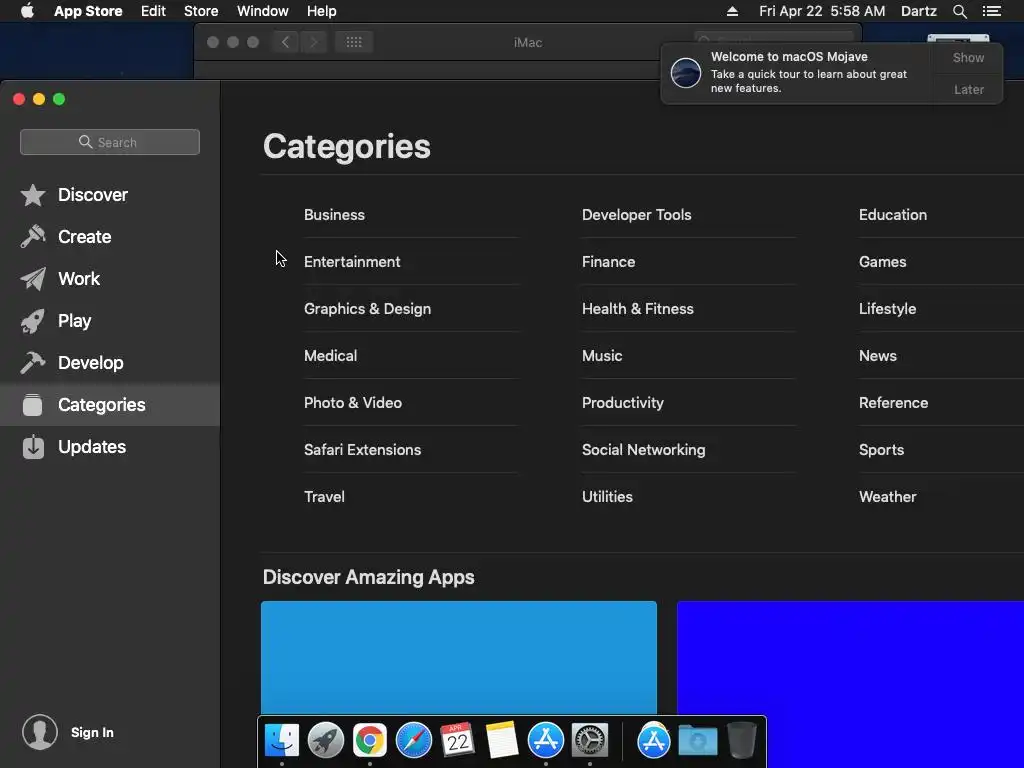Open the Work paper plane icon

(33, 279)
